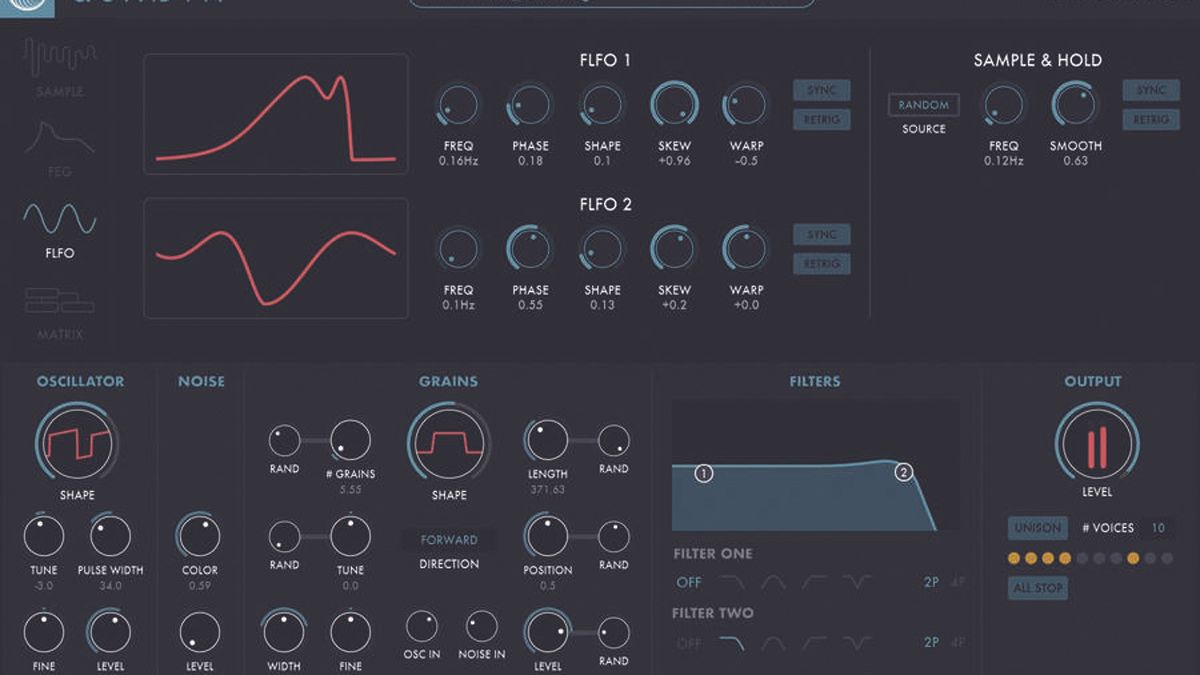Select the band-pass shape for Filter One
1200x675 pixels.
point(772,582)
